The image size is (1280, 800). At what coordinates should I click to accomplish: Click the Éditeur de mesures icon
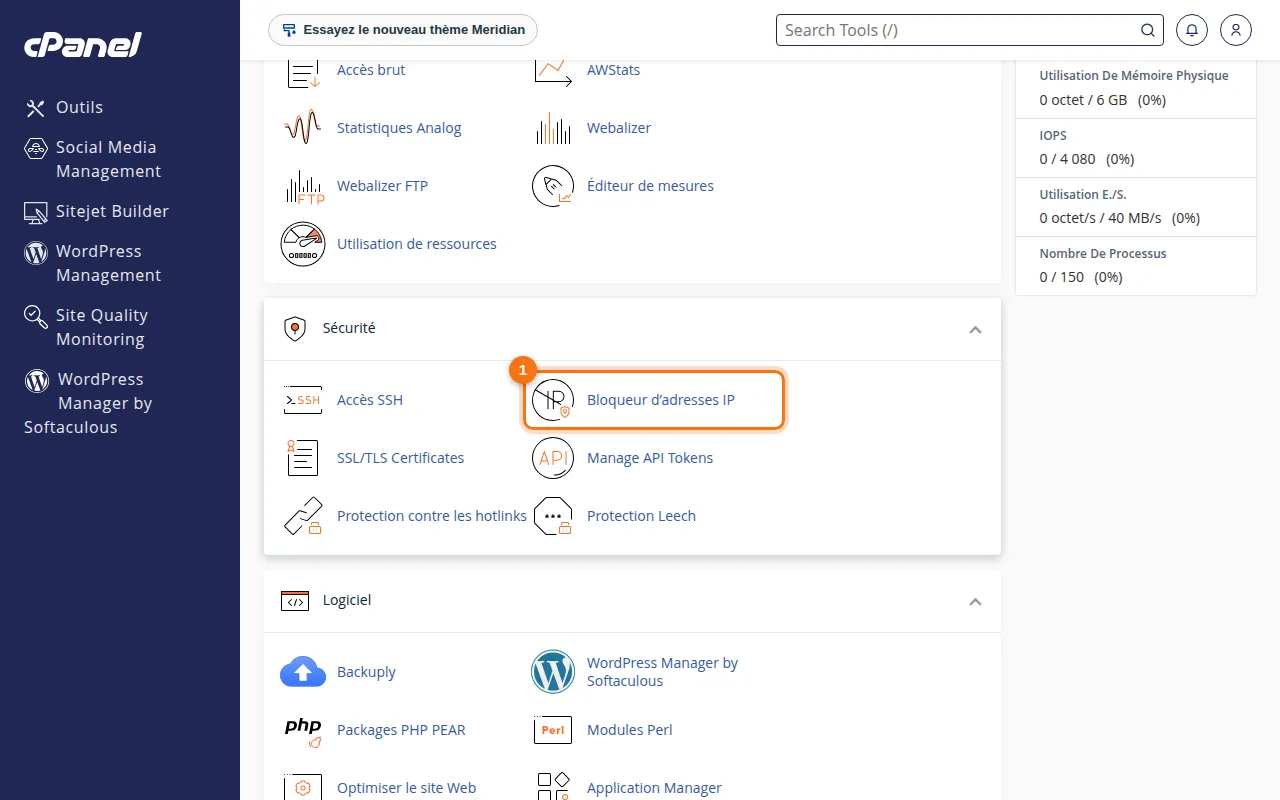pos(553,186)
